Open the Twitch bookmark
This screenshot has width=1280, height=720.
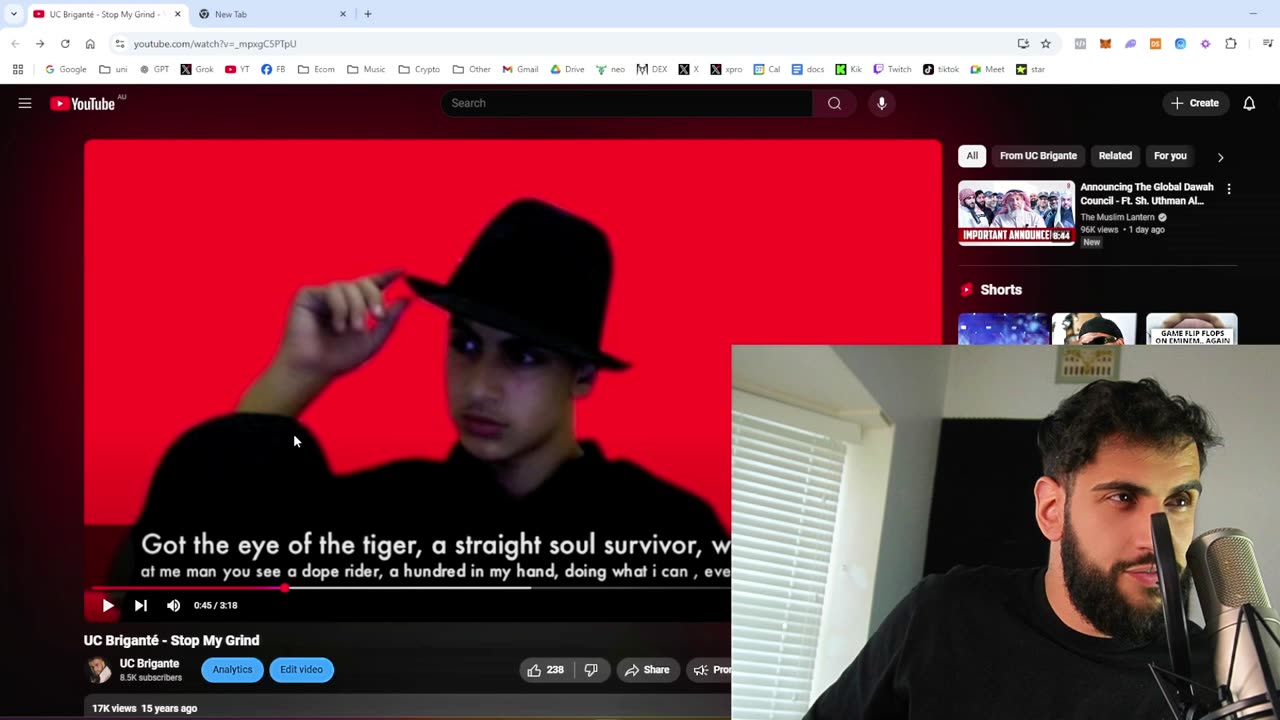tap(892, 69)
